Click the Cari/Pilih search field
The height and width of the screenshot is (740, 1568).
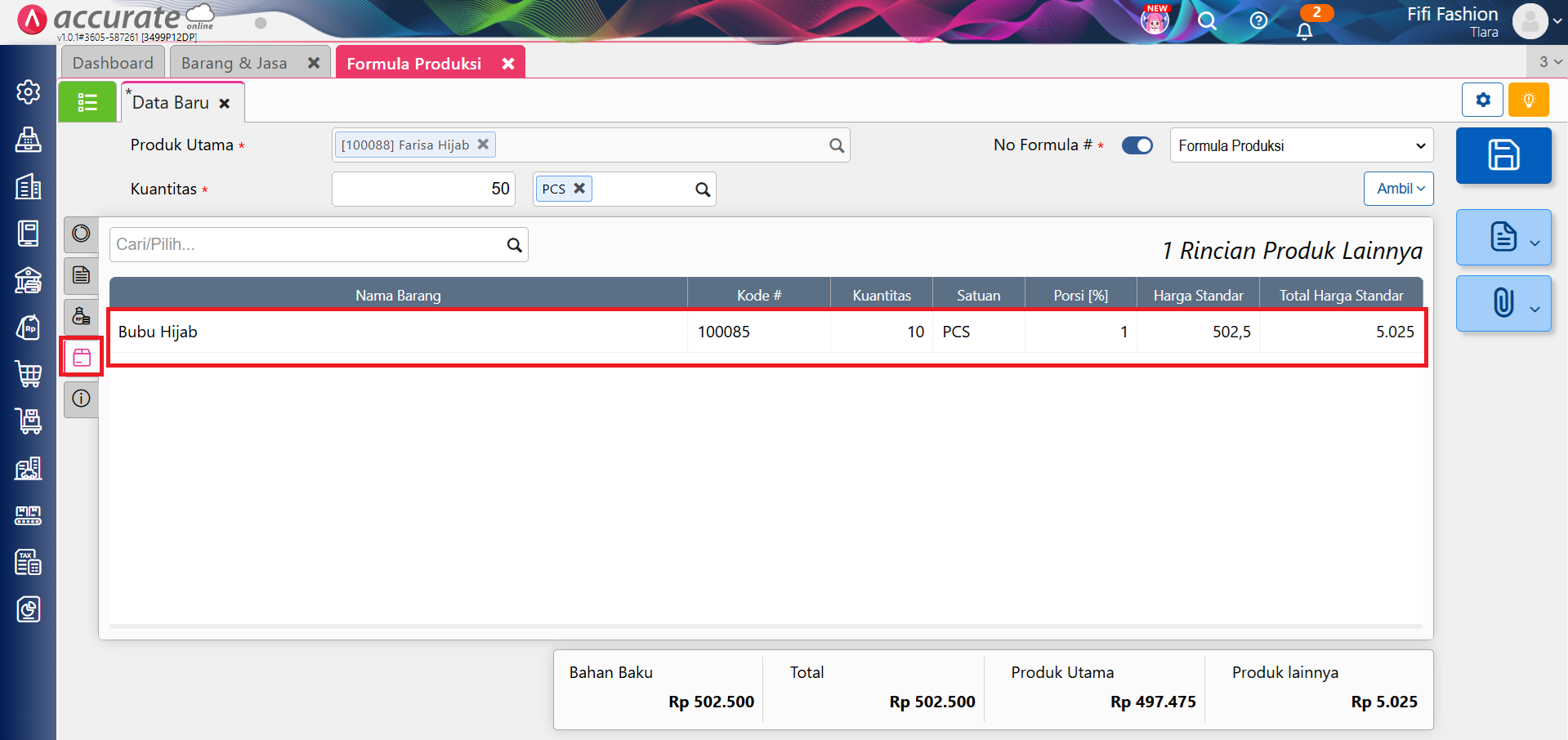[x=307, y=244]
